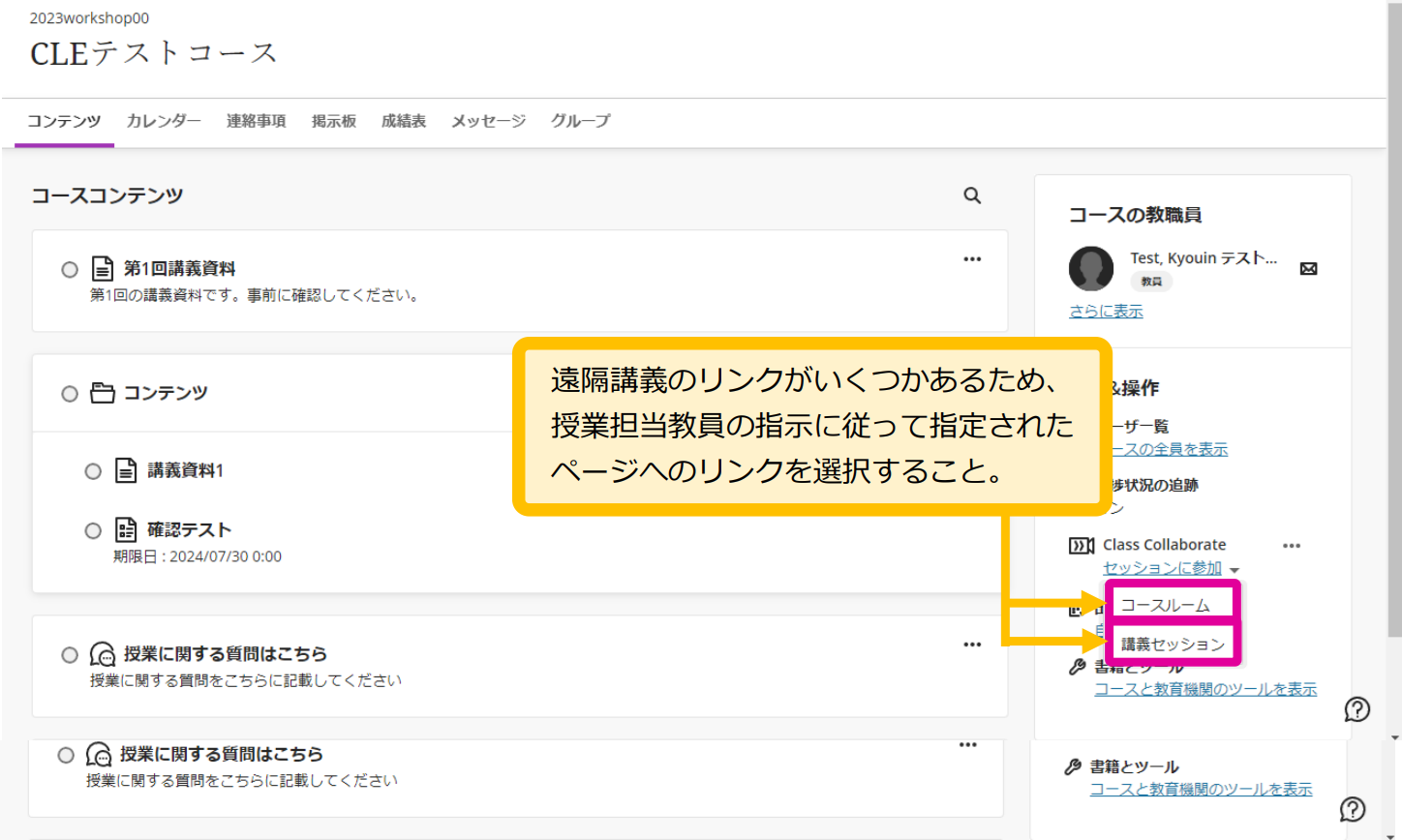
Task: Click the セッションに参加 link
Action: (1162, 568)
